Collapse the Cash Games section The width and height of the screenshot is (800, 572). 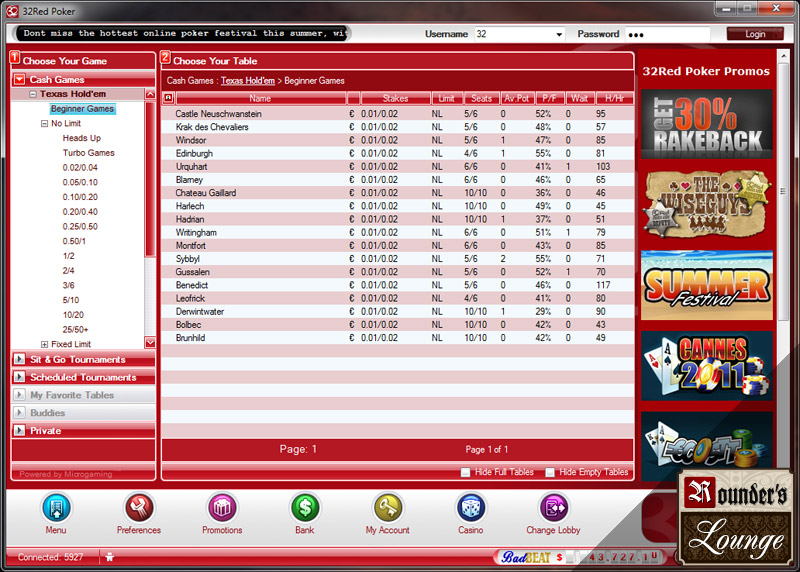tap(19, 80)
